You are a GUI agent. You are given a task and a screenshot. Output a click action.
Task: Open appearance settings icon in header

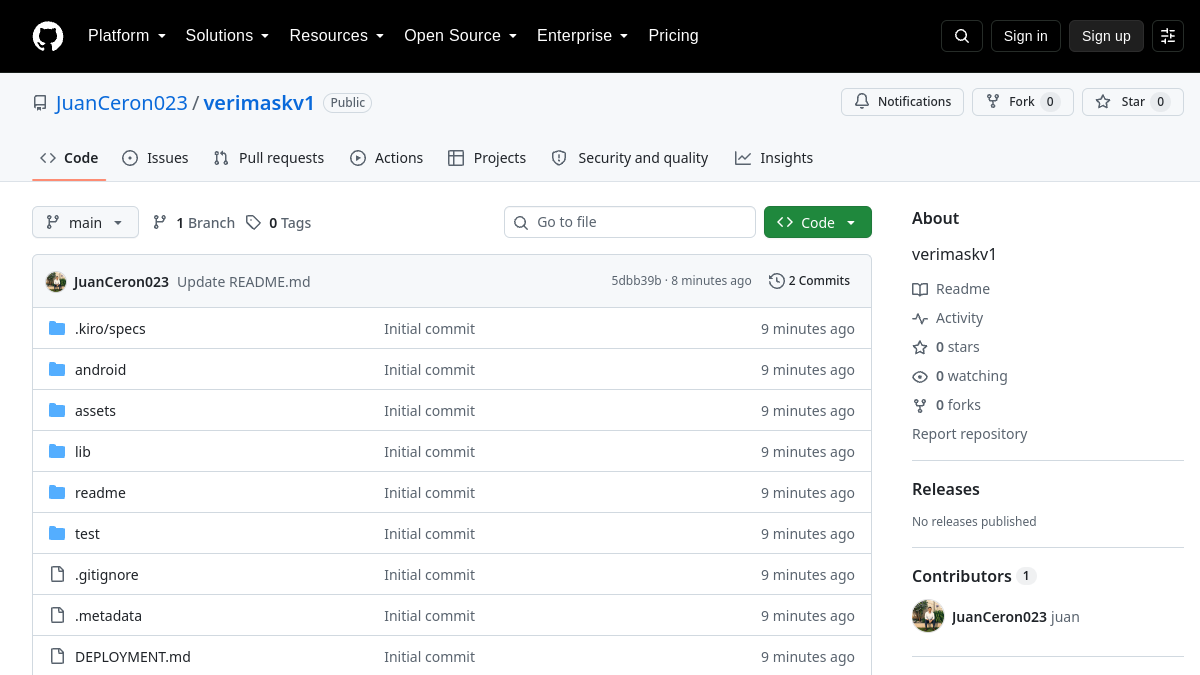click(1168, 36)
